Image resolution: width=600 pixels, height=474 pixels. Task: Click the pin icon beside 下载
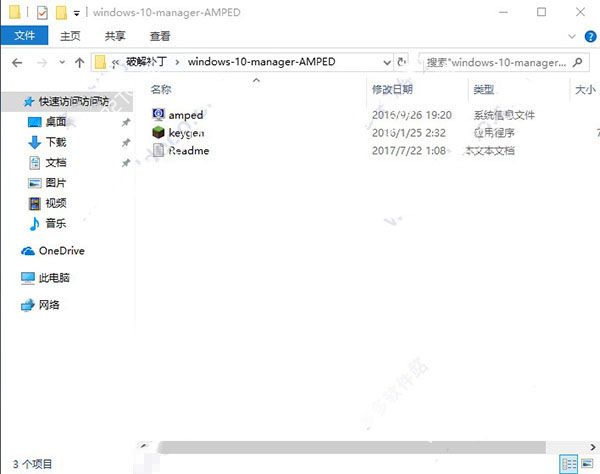126,143
